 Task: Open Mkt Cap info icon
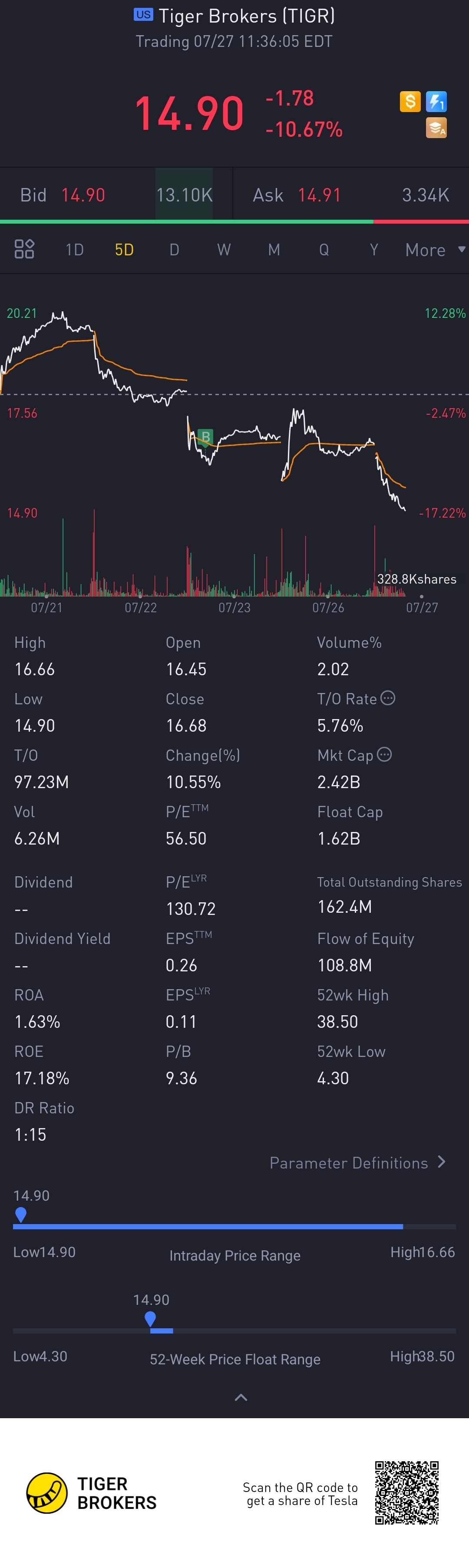coord(384,755)
